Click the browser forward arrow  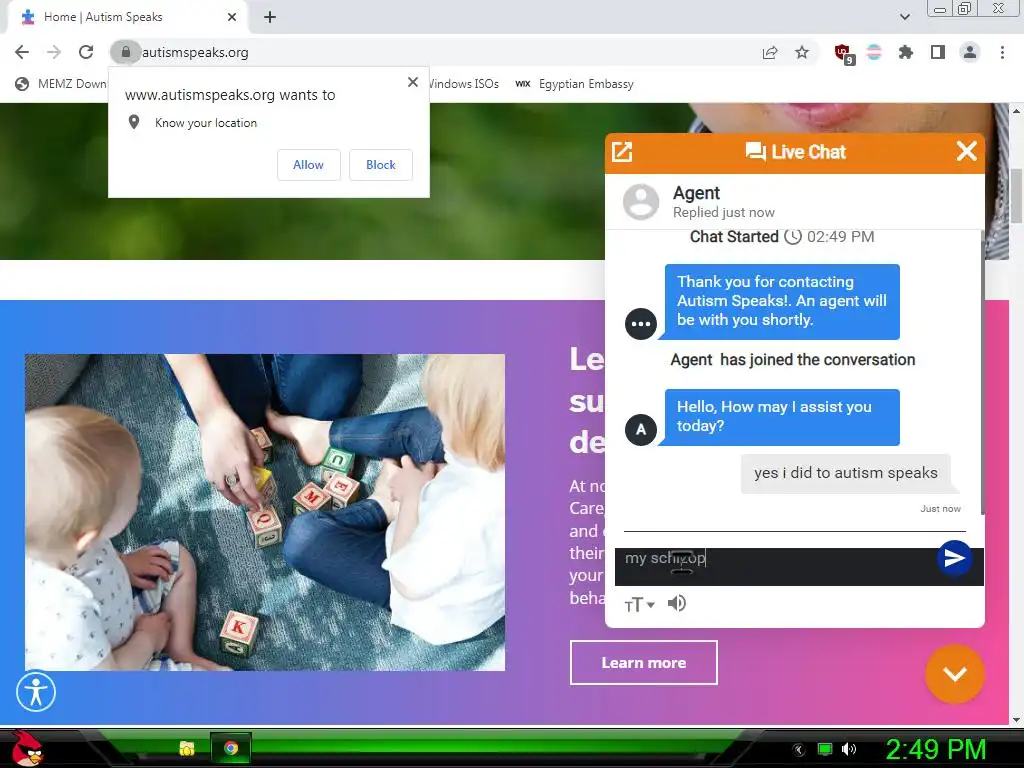[54, 52]
